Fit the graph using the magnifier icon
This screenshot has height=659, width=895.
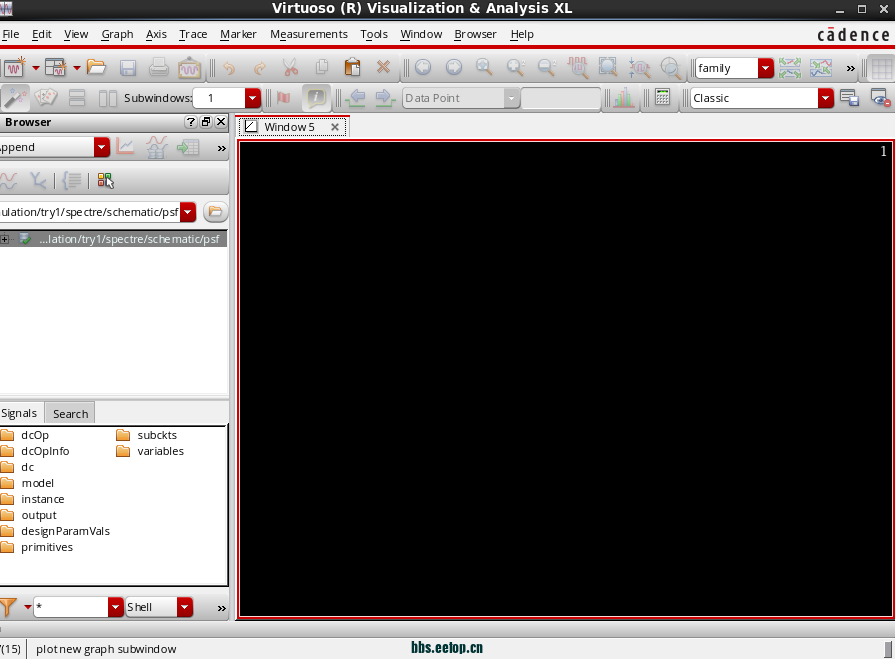[x=485, y=68]
